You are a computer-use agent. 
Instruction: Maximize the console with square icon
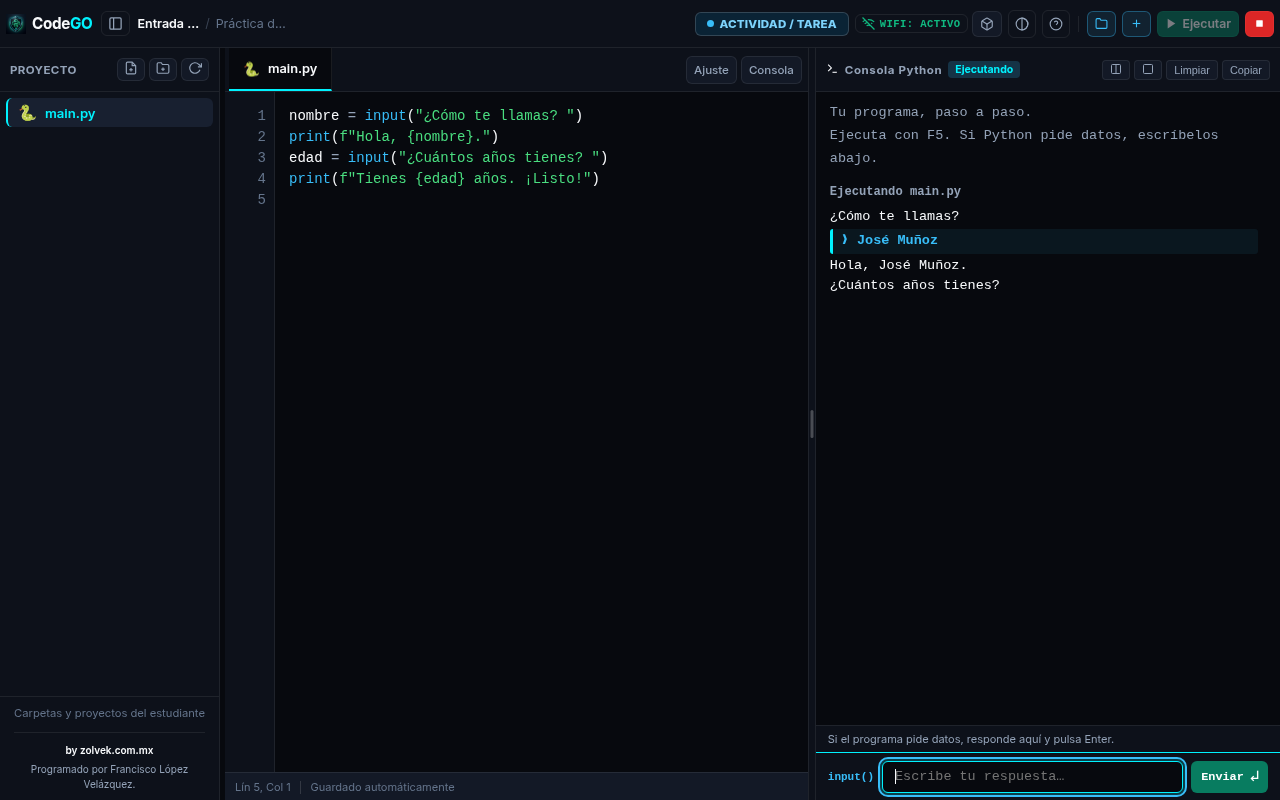(1148, 69)
